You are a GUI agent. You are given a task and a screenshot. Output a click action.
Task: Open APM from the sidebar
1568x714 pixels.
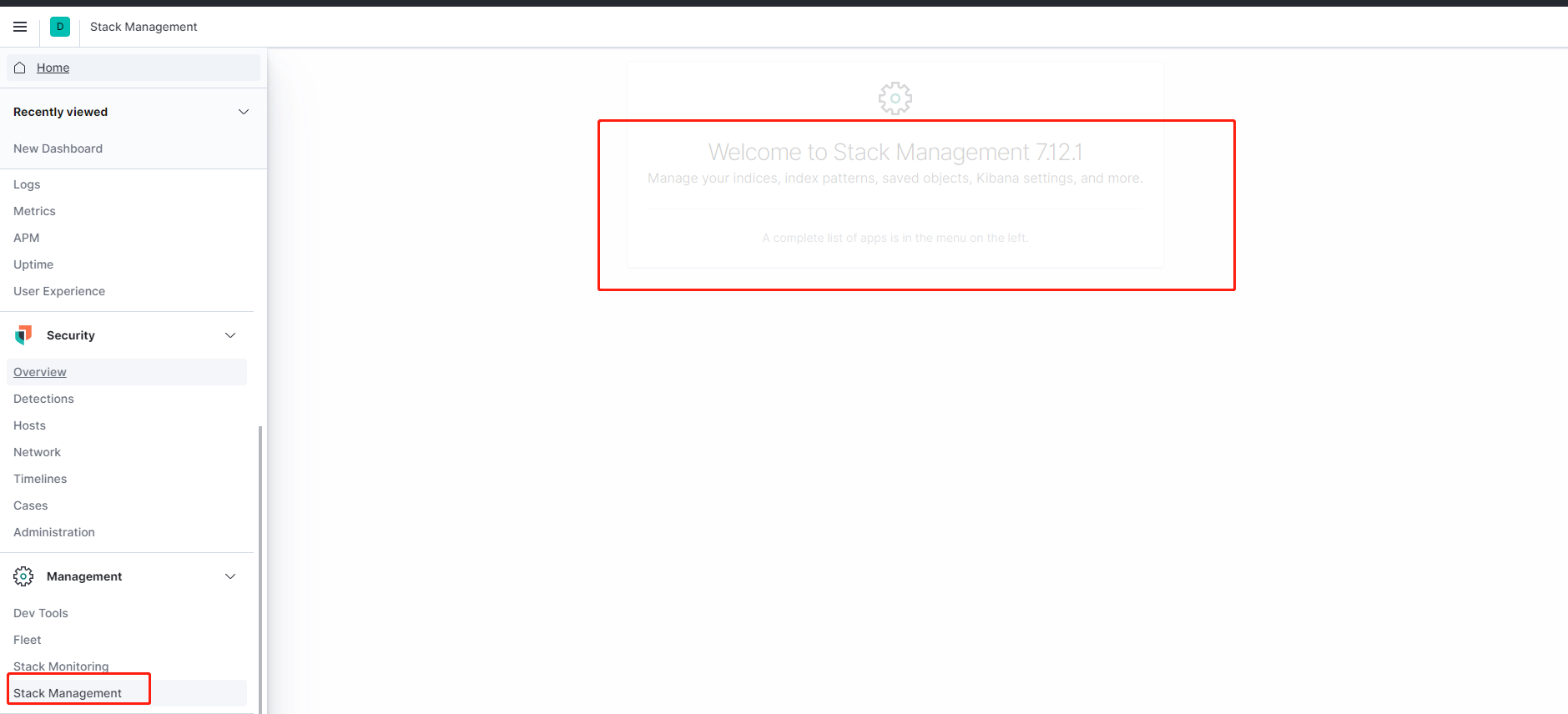pos(27,238)
